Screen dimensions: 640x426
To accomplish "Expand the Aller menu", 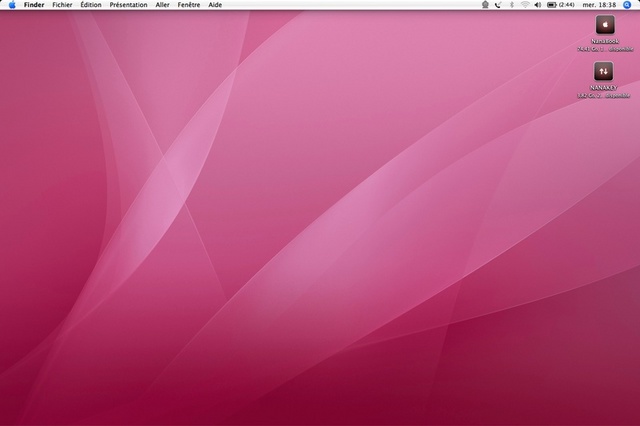I will tap(162, 5).
